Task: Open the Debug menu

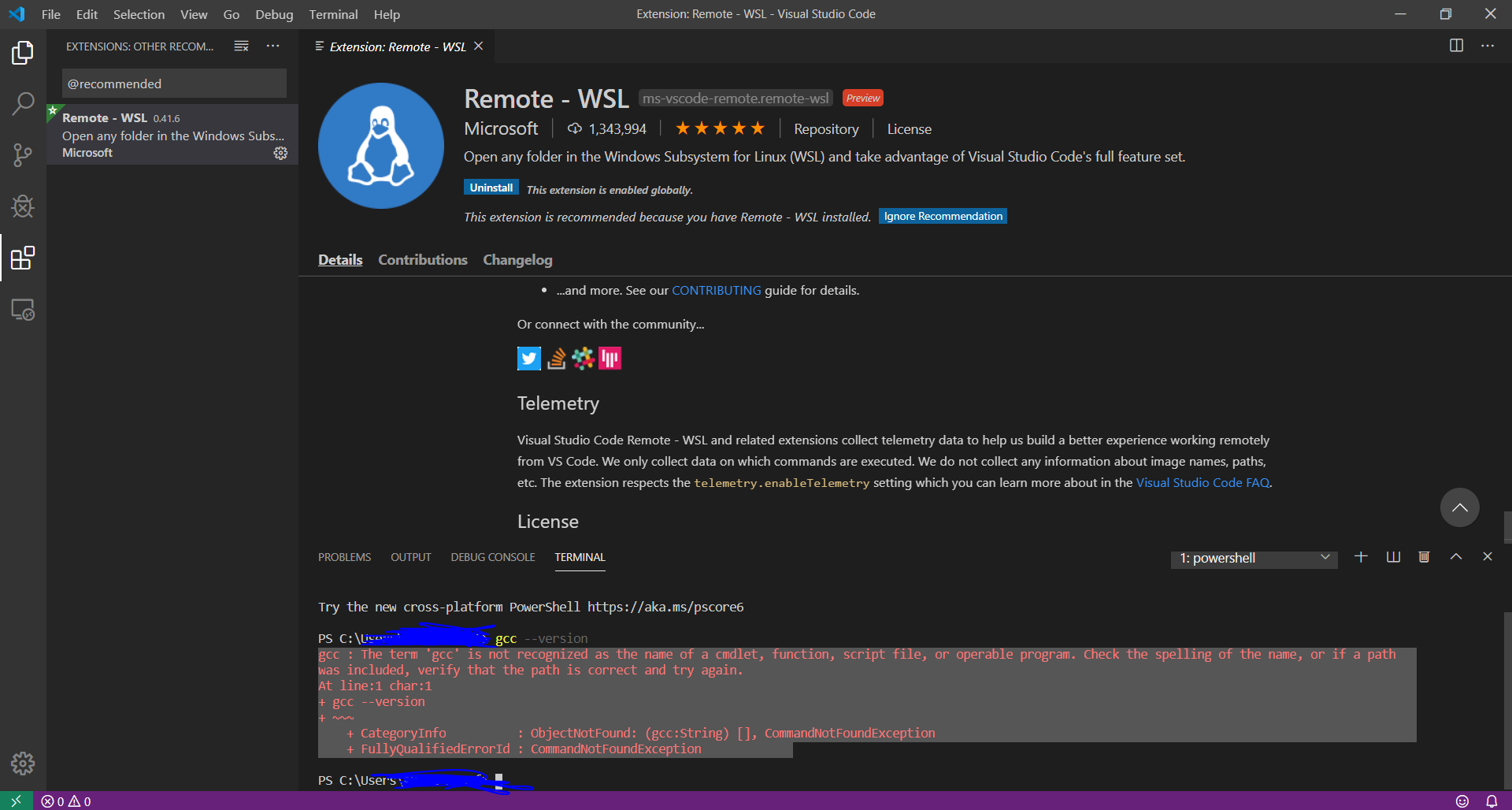Action: pos(274,14)
